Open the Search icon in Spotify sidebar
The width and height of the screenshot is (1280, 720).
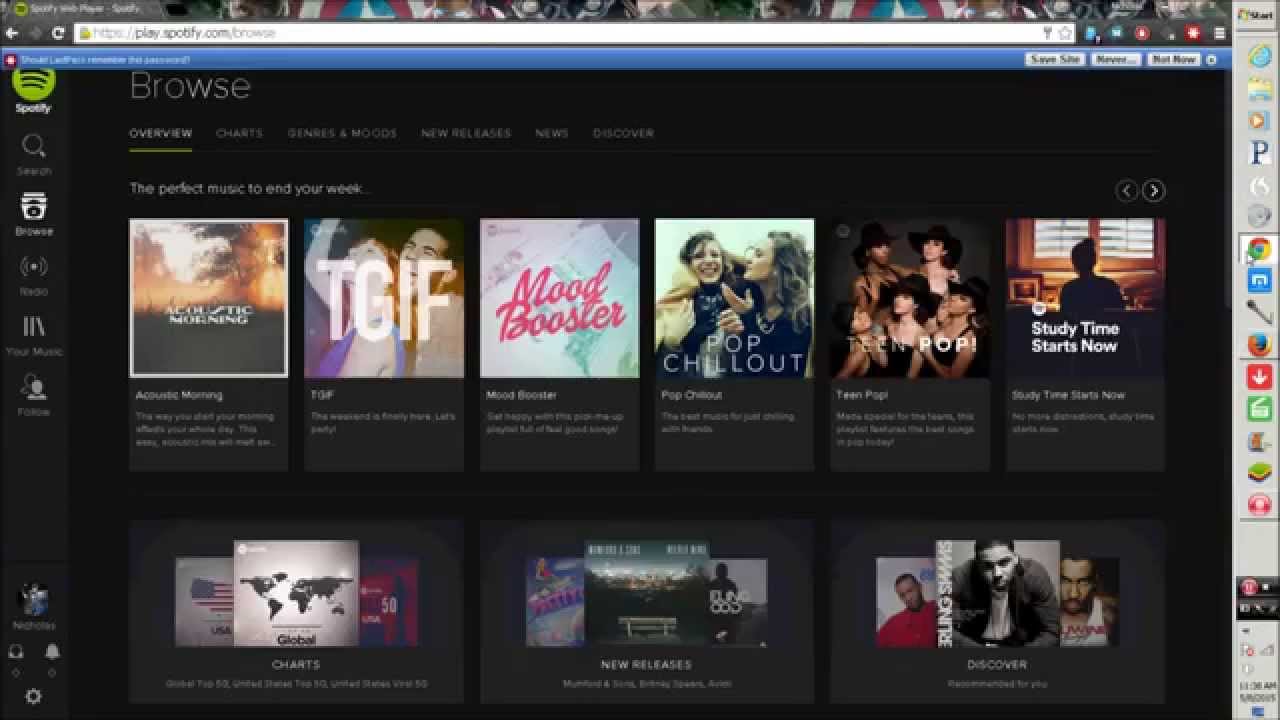coord(33,147)
